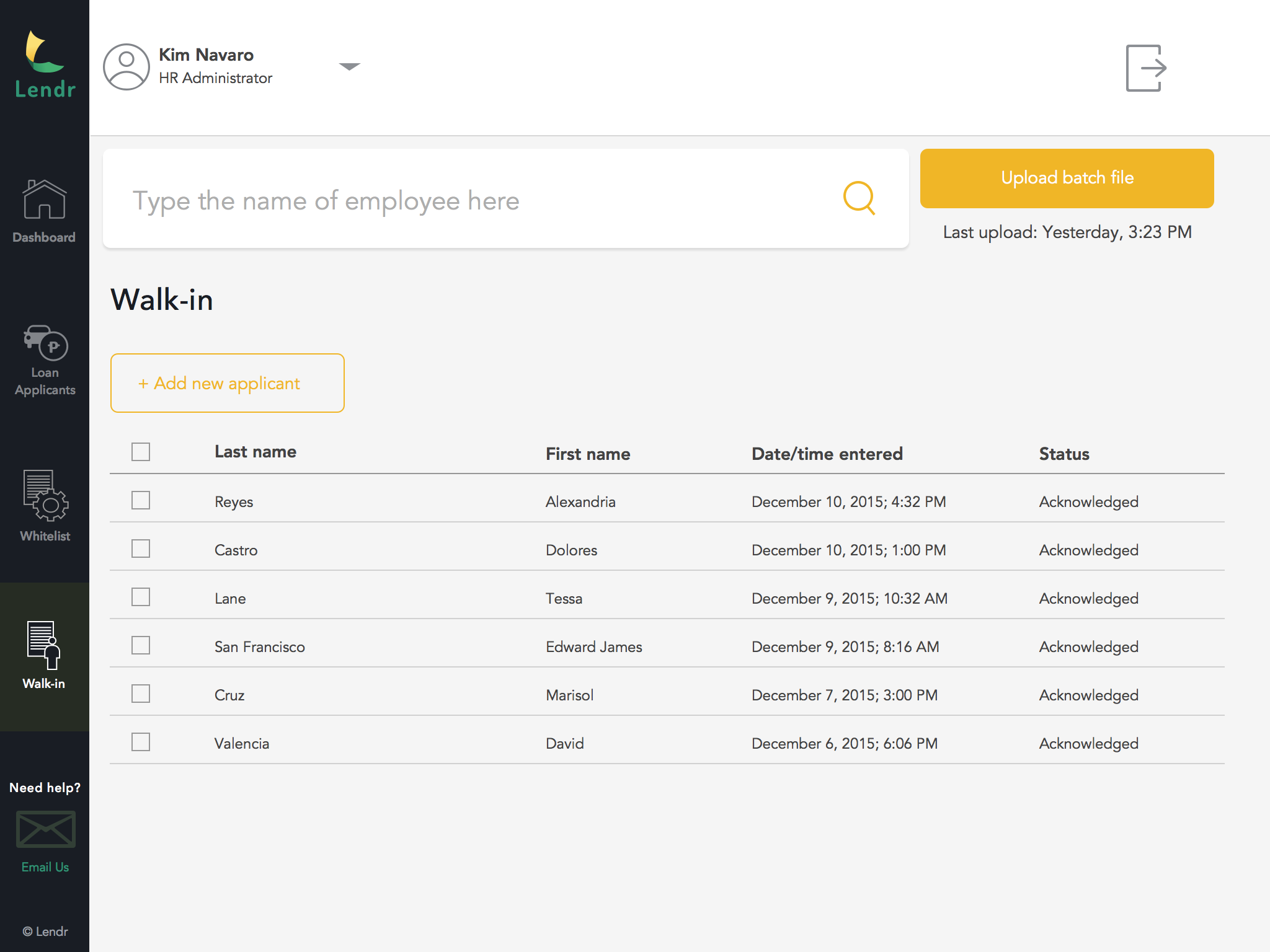Click the Upload batch file button
Image resolution: width=1270 pixels, height=952 pixels.
click(x=1067, y=178)
